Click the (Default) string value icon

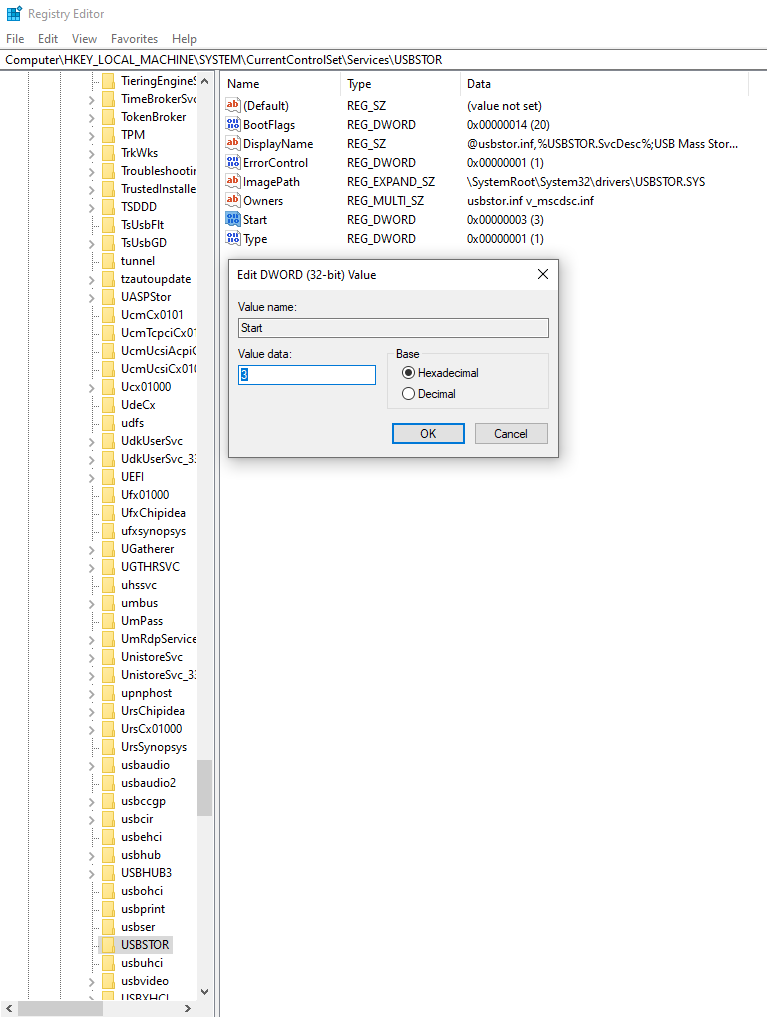coord(233,105)
